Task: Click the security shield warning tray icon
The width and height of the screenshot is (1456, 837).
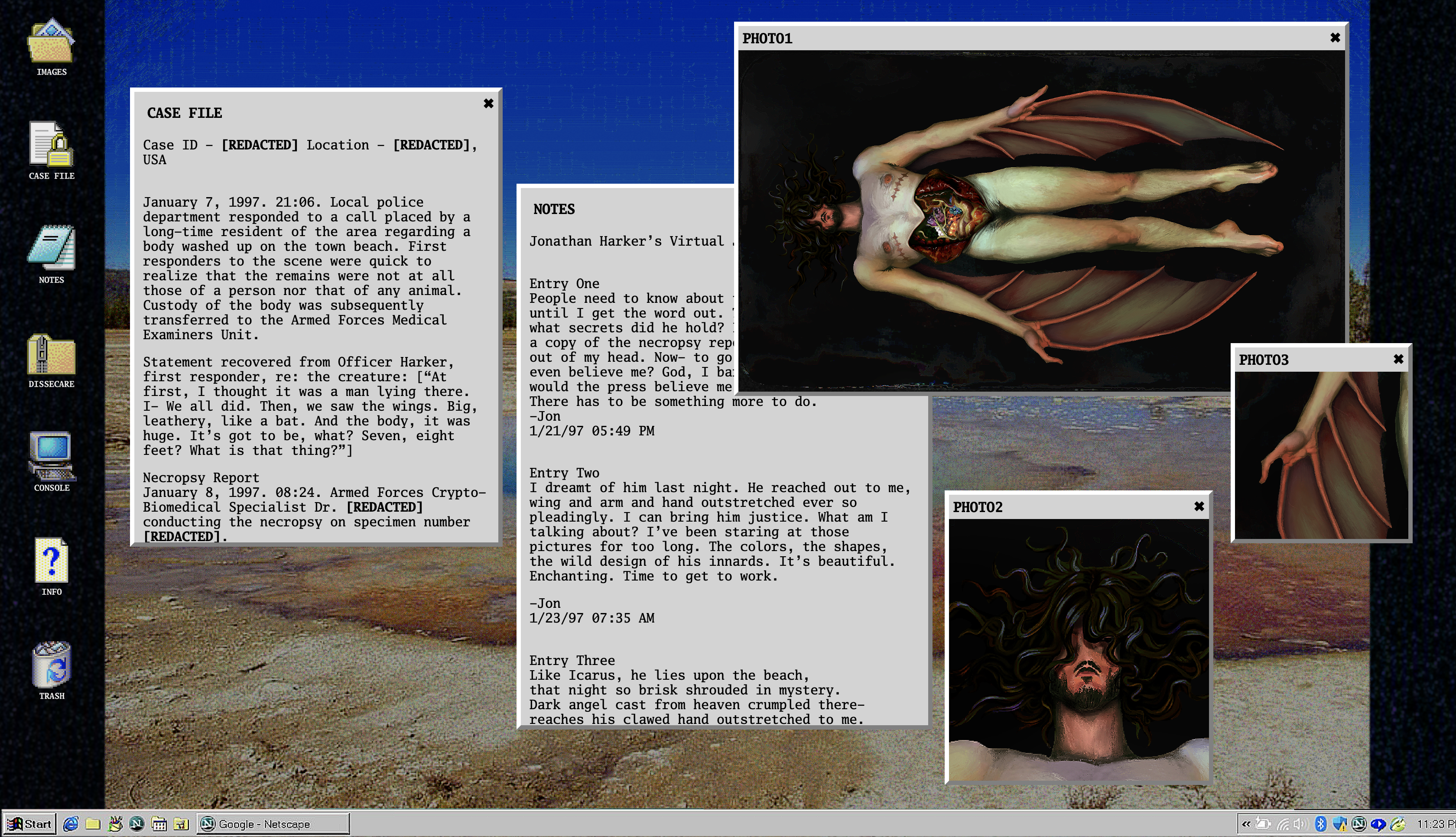Action: [x=1339, y=824]
